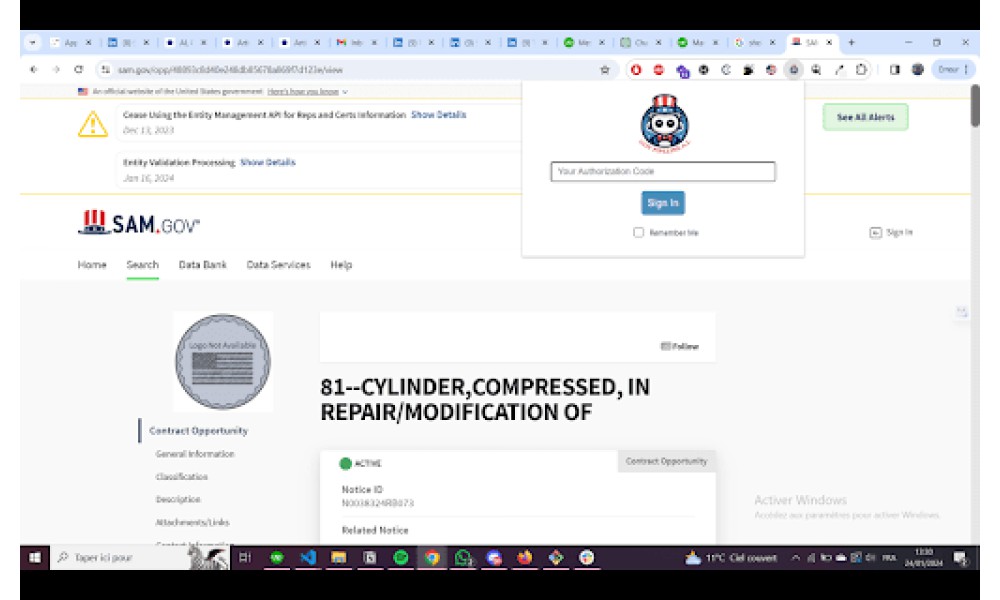Image resolution: width=1000 pixels, height=600 pixels.
Task: Switch to the Gmail inbox tab
Action: [357, 43]
